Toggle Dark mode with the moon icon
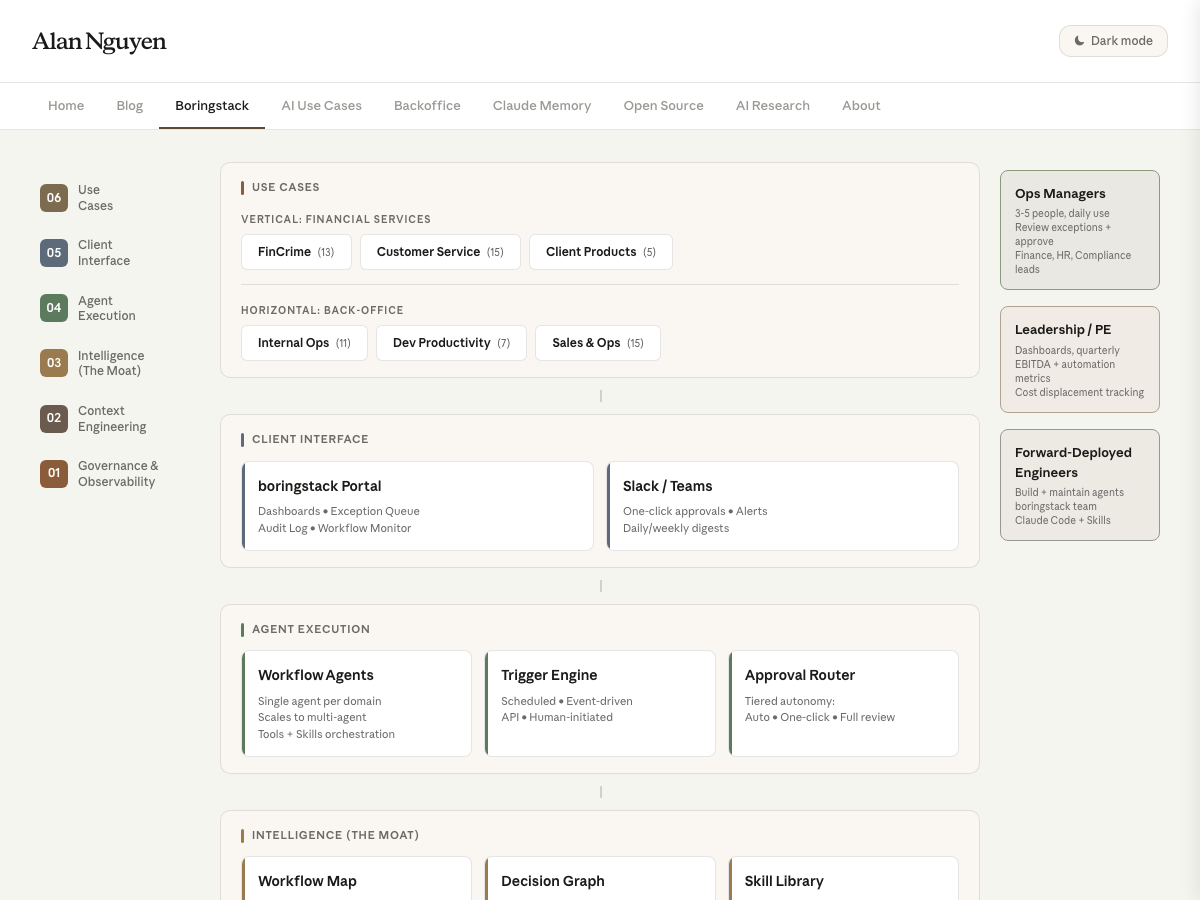Image resolution: width=1200 pixels, height=900 pixels. (1112, 41)
